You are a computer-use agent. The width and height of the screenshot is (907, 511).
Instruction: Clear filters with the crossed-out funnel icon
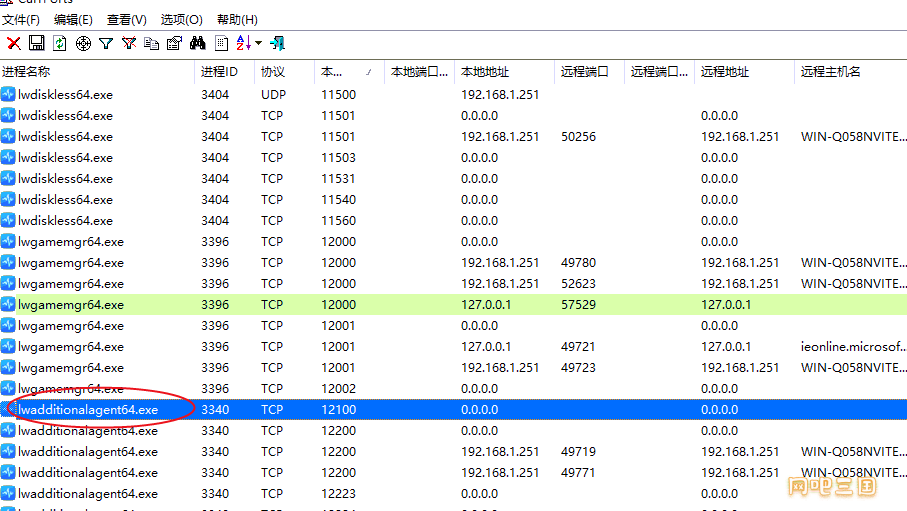129,43
